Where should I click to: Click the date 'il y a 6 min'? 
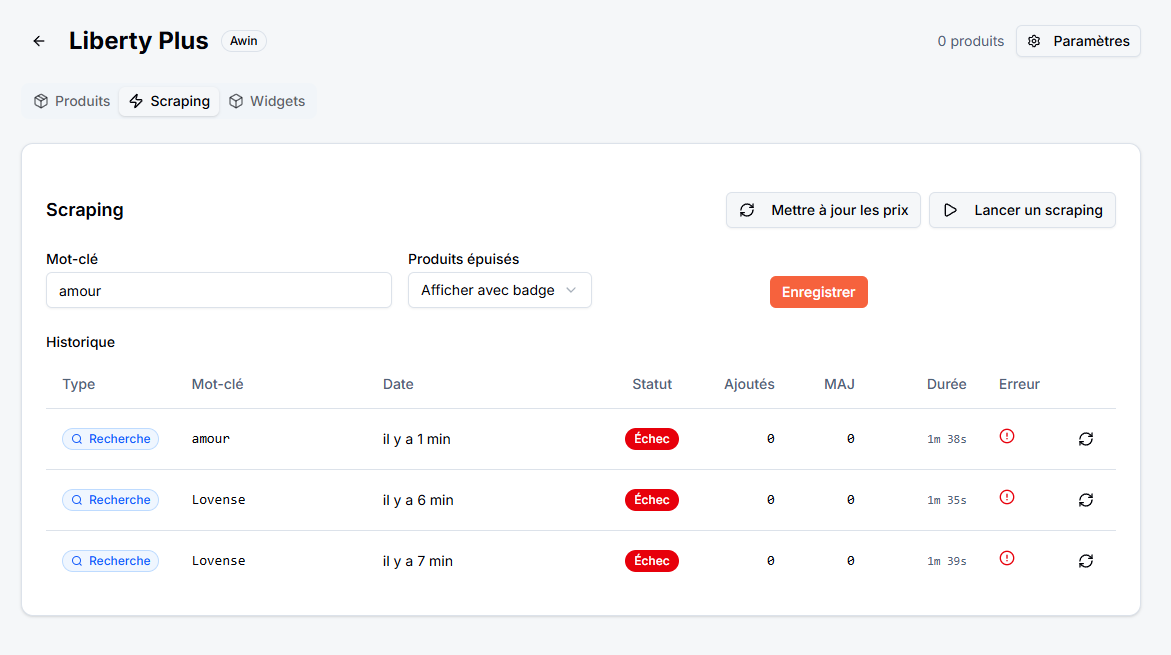pyautogui.click(x=418, y=500)
